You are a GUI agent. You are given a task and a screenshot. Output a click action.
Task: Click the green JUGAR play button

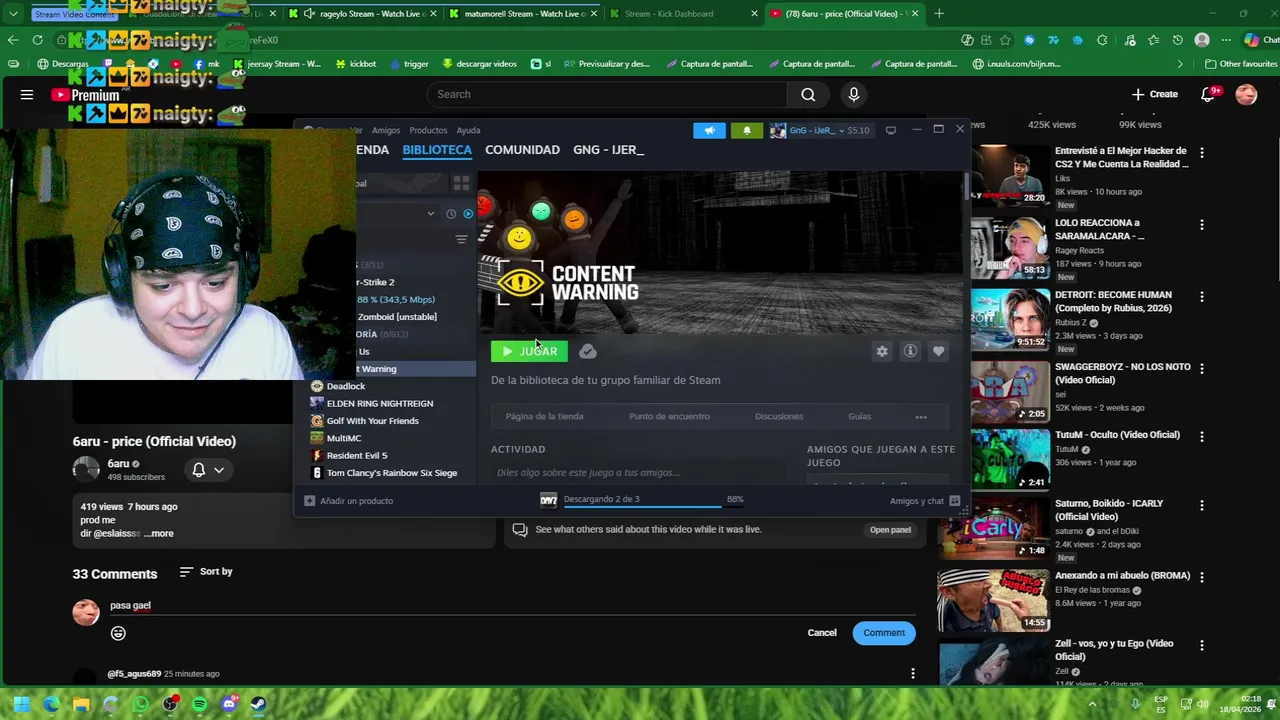tap(529, 351)
